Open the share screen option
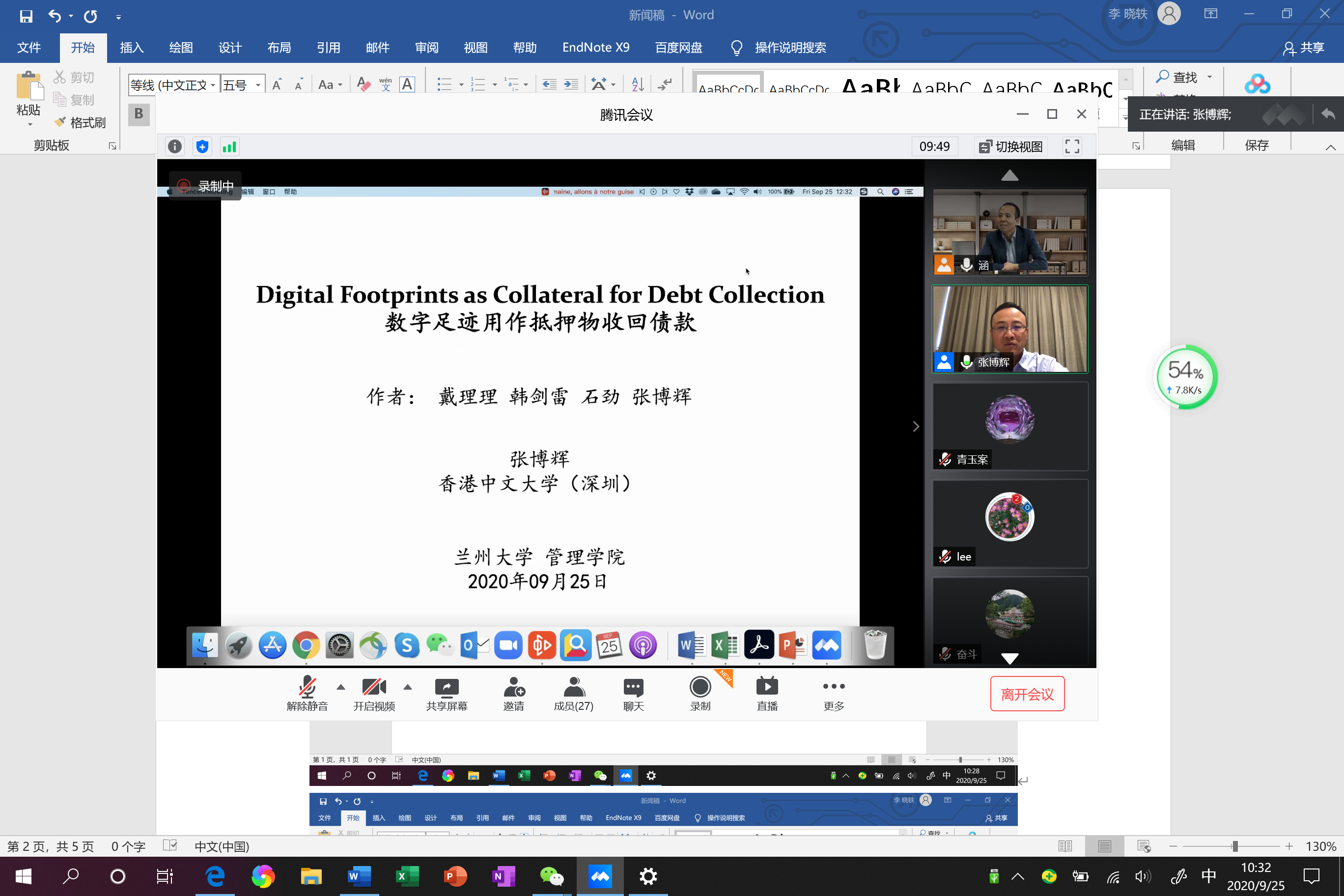The width and height of the screenshot is (1344, 896). [x=447, y=694]
